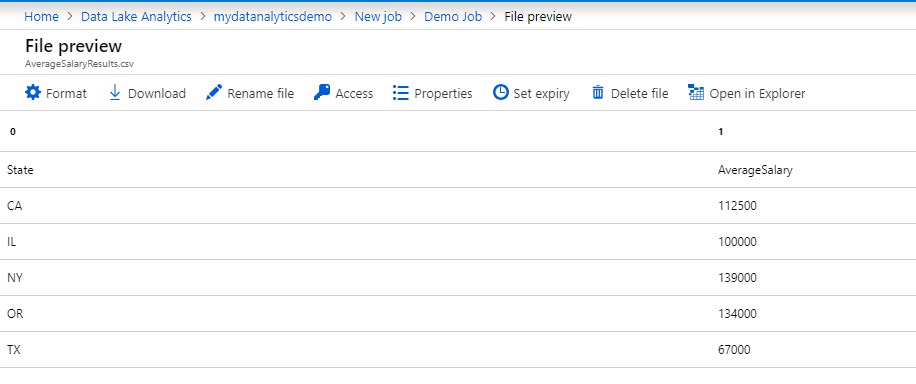Open the Data Lake Analytics breadcrumb

136,17
